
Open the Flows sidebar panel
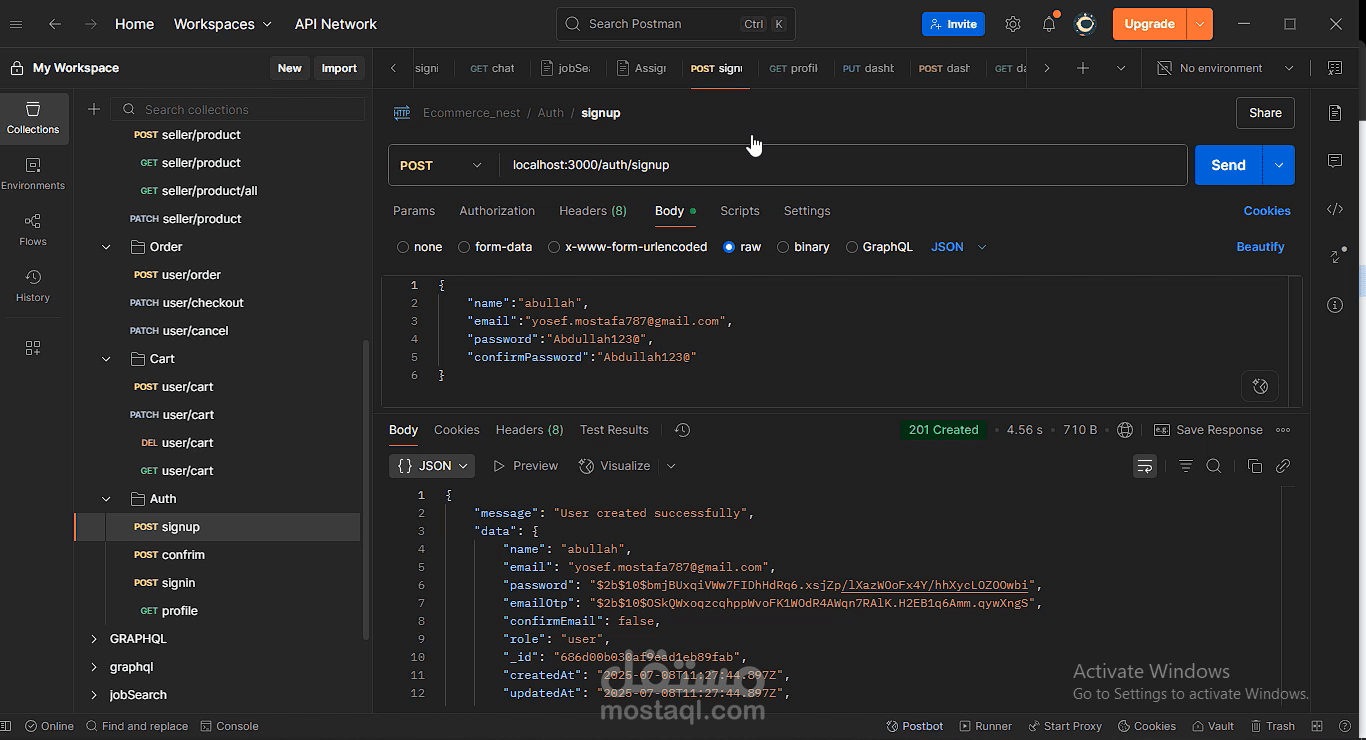pos(33,230)
